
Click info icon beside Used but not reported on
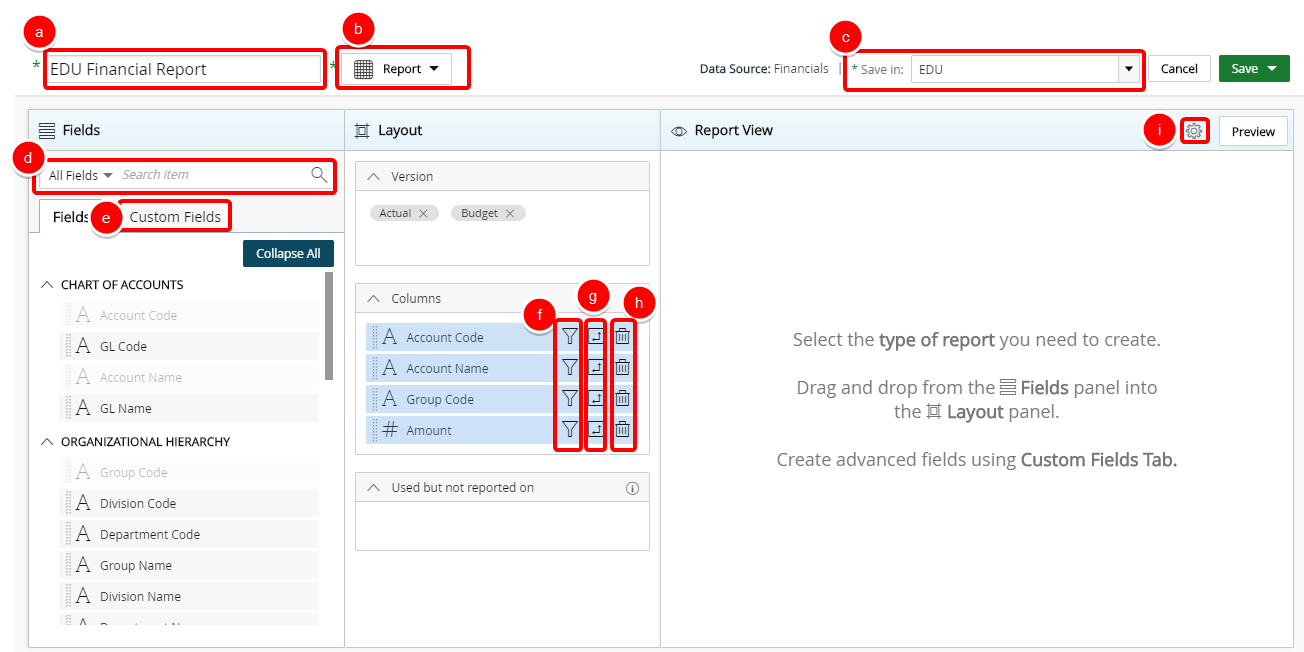(632, 488)
